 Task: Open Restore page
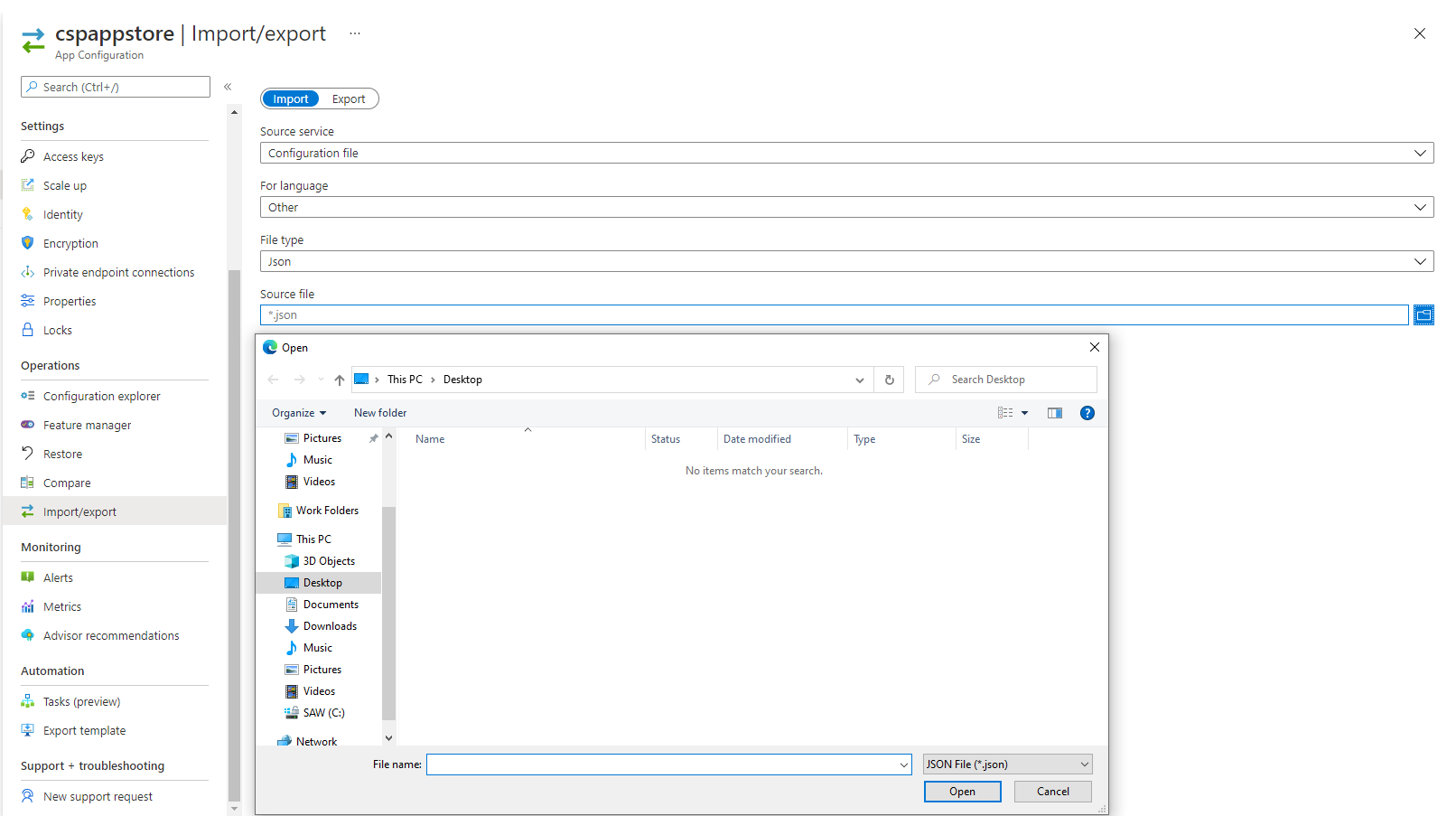click(x=62, y=454)
